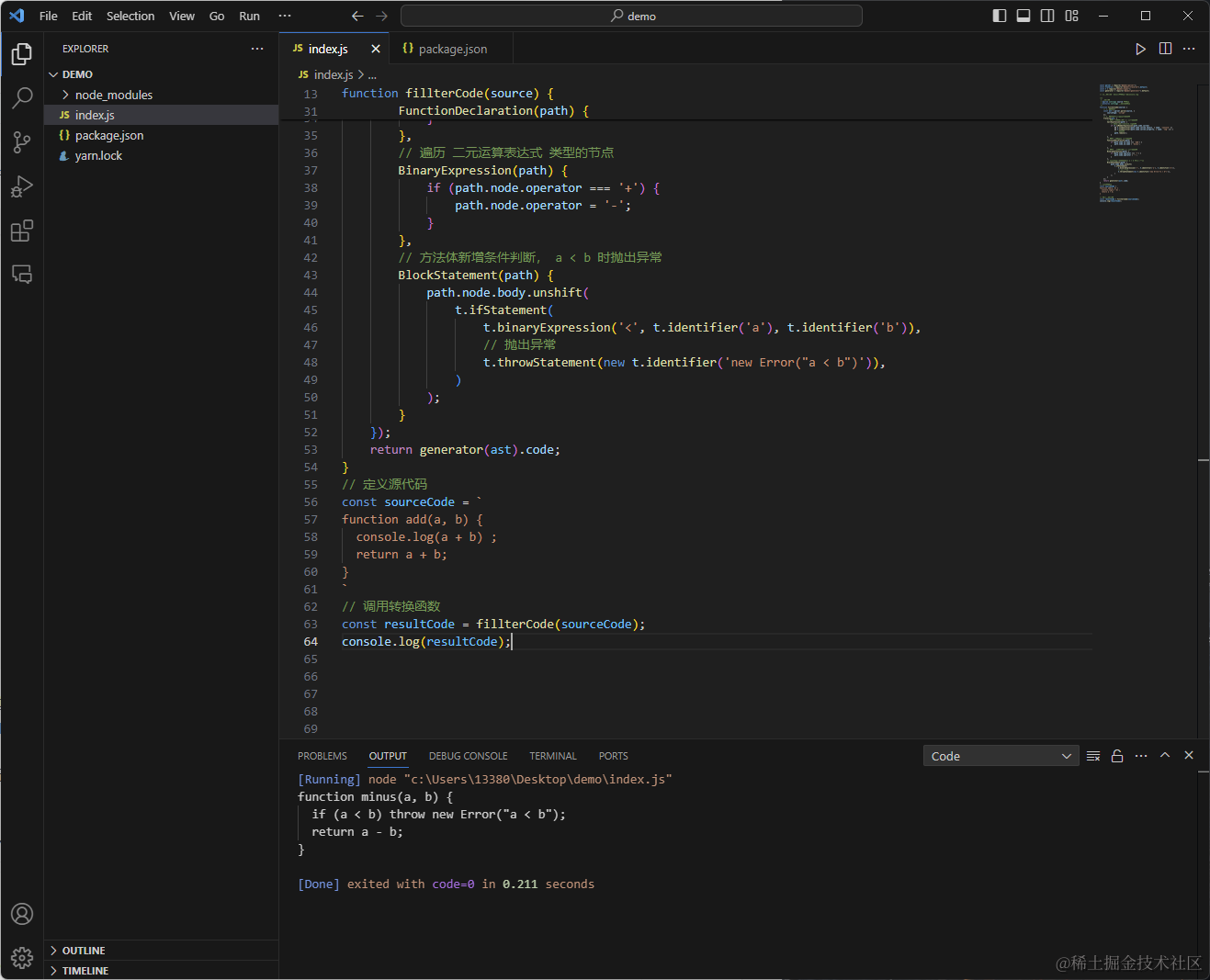
Task: Customize layout icon in title bar
Action: [x=1071, y=16]
